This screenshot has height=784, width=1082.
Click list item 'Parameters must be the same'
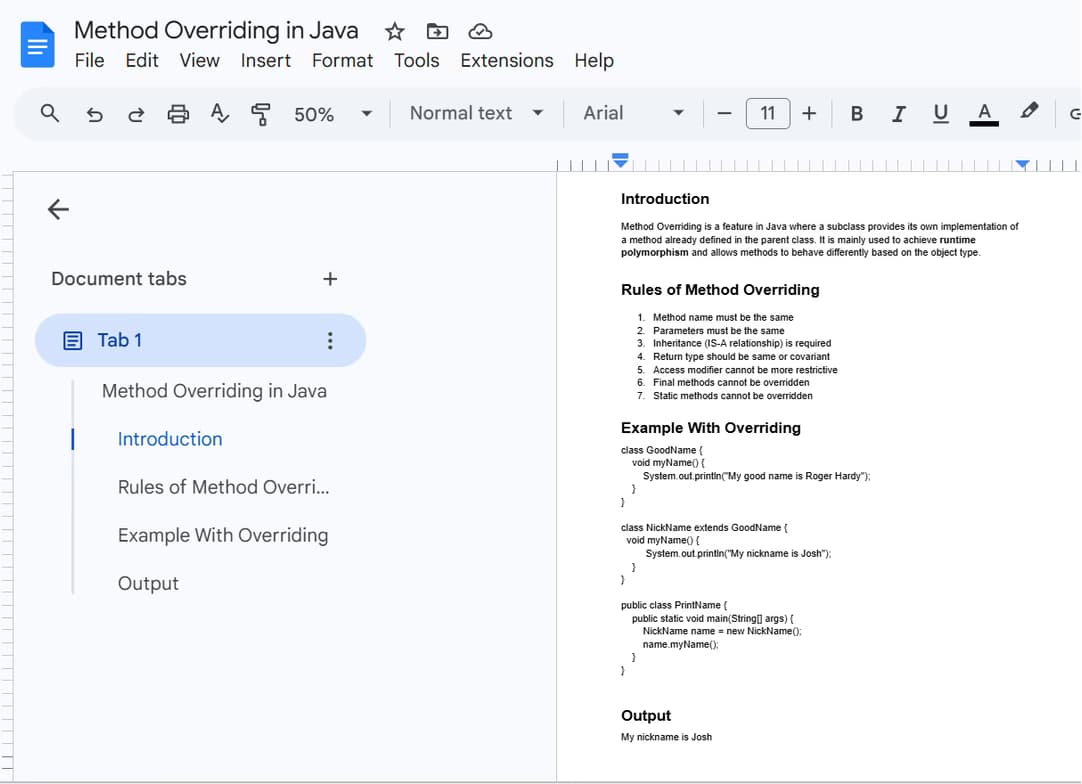(718, 331)
